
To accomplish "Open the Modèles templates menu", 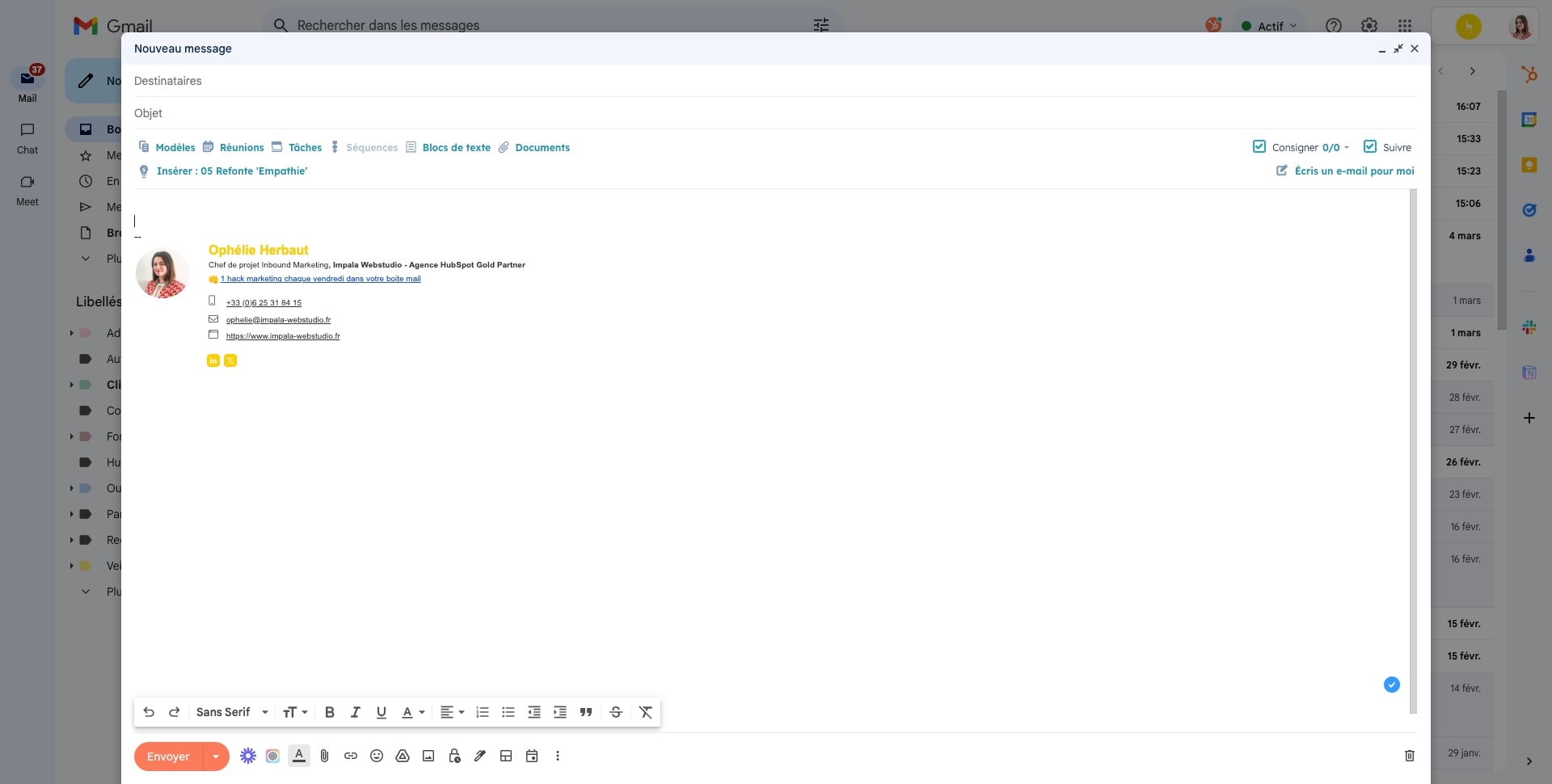I will tap(174, 147).
